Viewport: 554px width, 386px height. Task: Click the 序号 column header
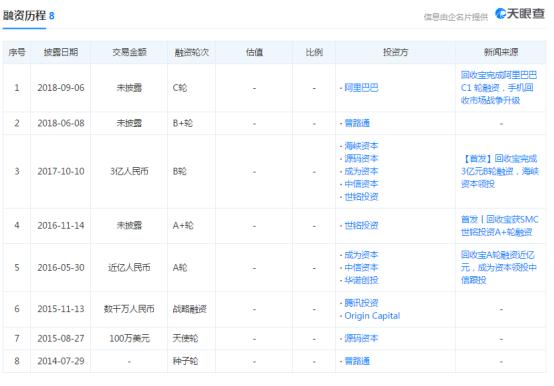coord(17,52)
